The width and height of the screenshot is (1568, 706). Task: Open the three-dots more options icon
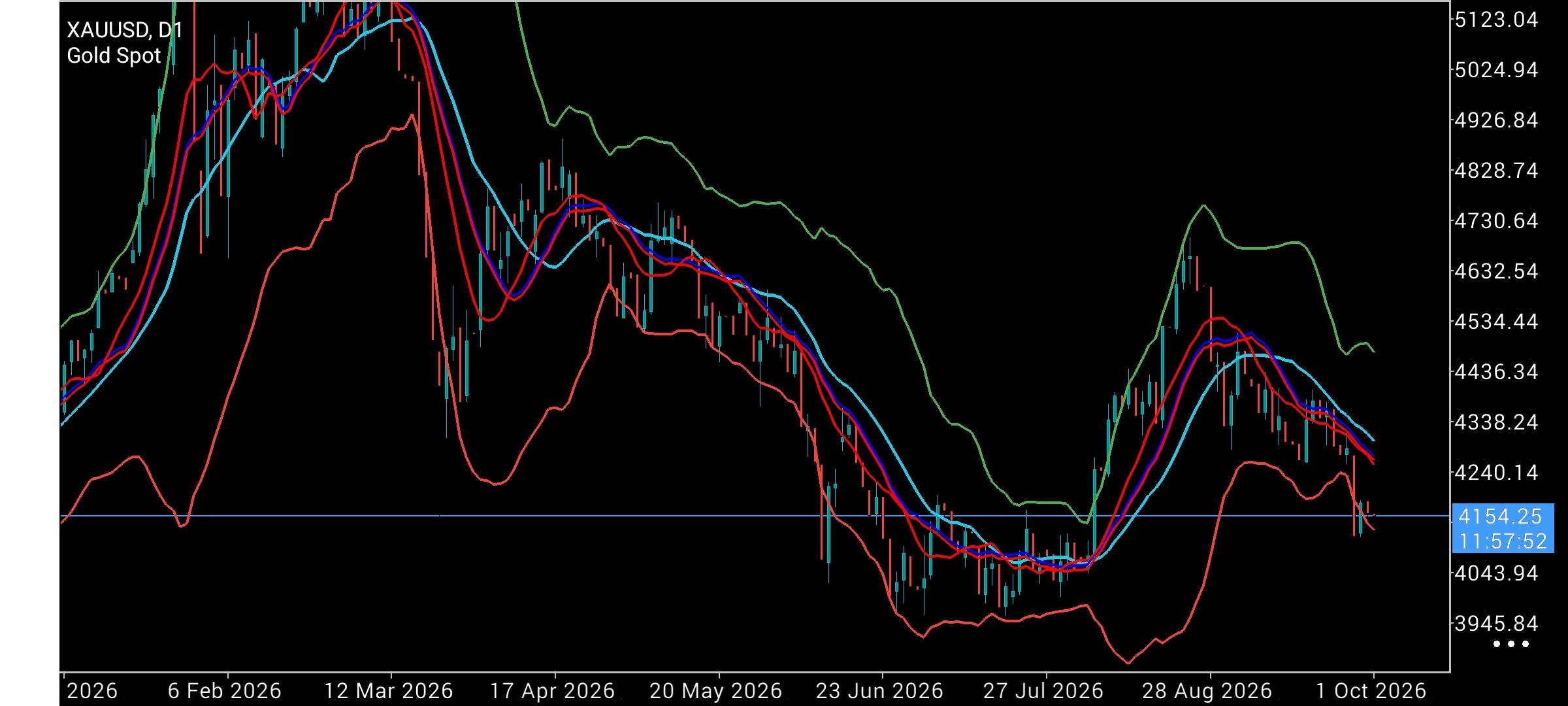[x=1511, y=645]
